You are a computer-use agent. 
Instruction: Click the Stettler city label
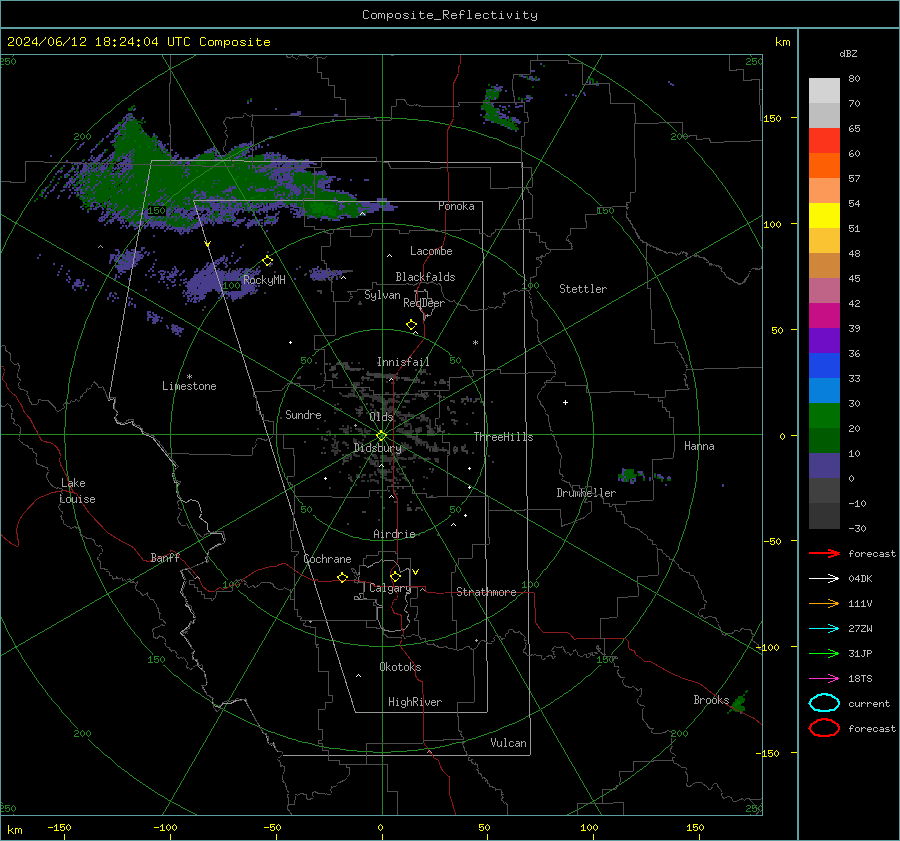click(x=583, y=289)
